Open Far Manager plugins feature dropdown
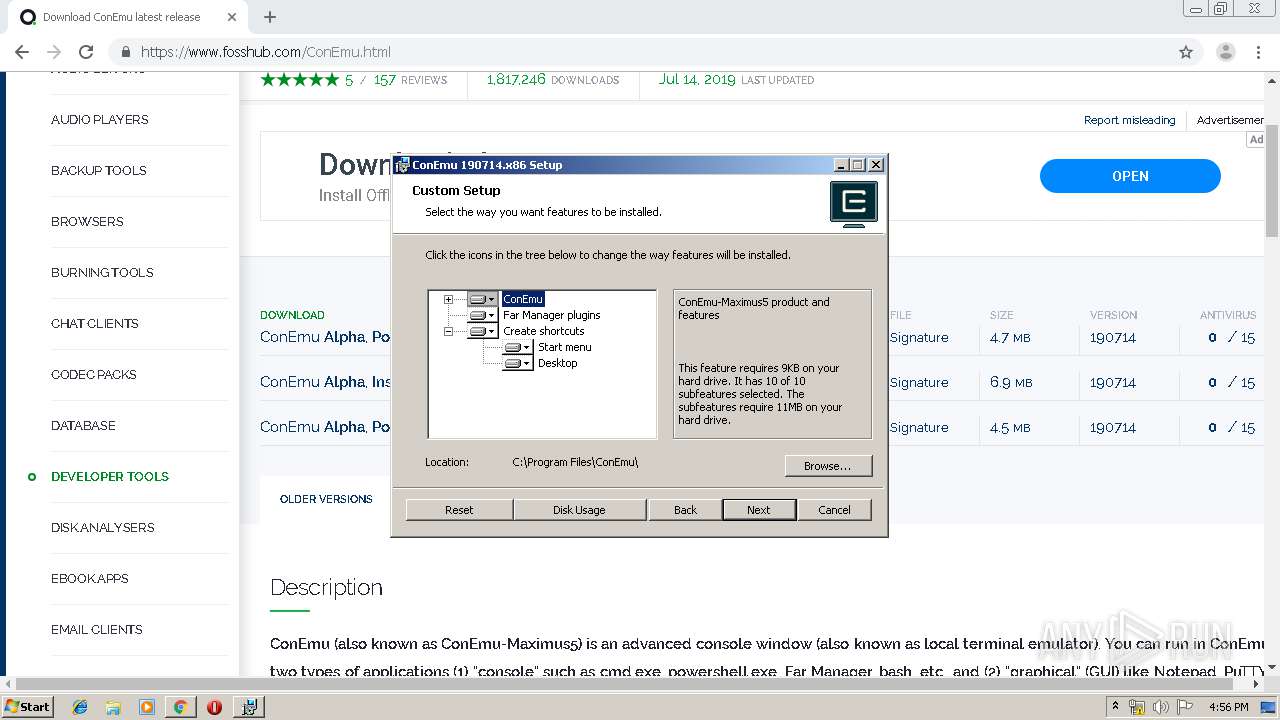This screenshot has width=1280, height=720. [x=483, y=315]
